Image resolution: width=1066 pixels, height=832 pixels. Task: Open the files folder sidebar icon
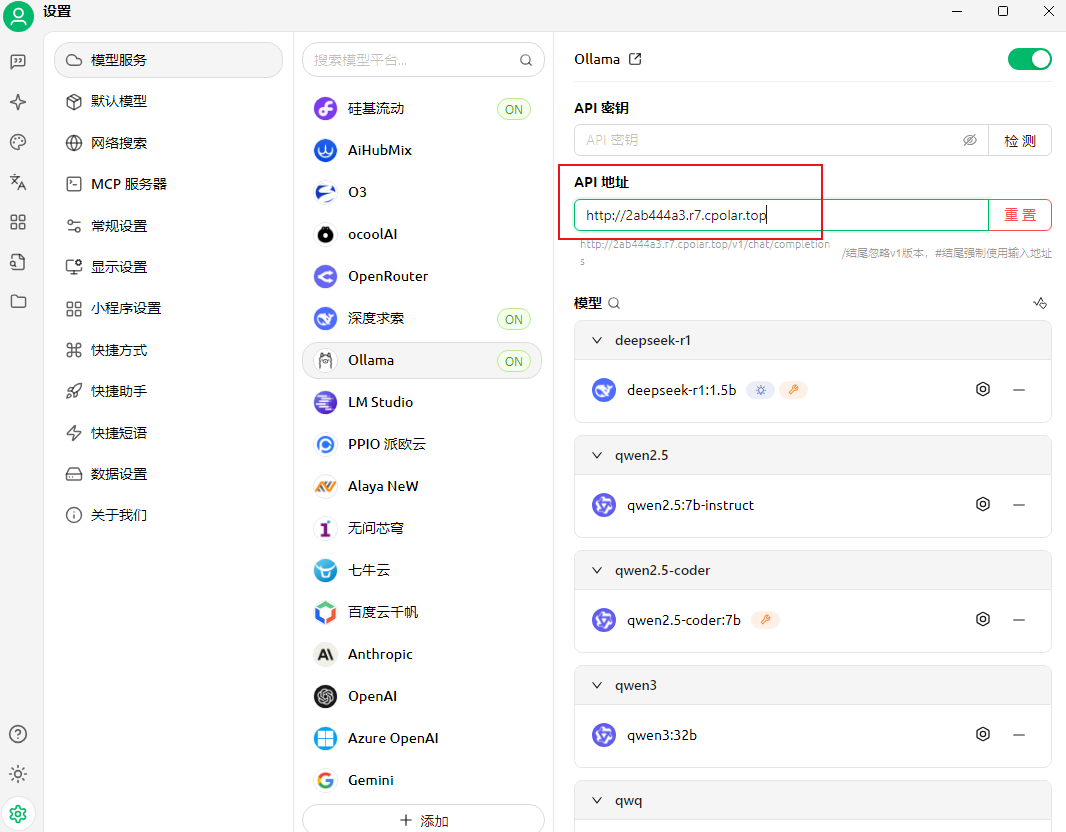[18, 301]
